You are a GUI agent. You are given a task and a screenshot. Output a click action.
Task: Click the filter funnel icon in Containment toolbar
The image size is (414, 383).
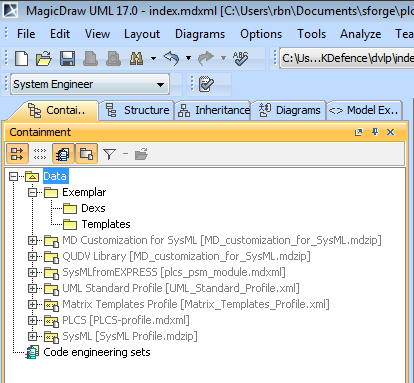(x=109, y=154)
